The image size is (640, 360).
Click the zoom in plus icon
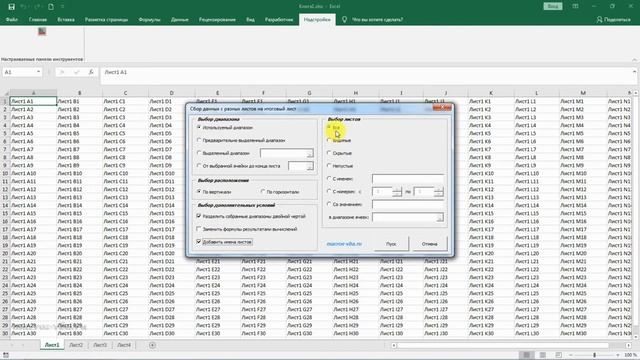(617, 355)
